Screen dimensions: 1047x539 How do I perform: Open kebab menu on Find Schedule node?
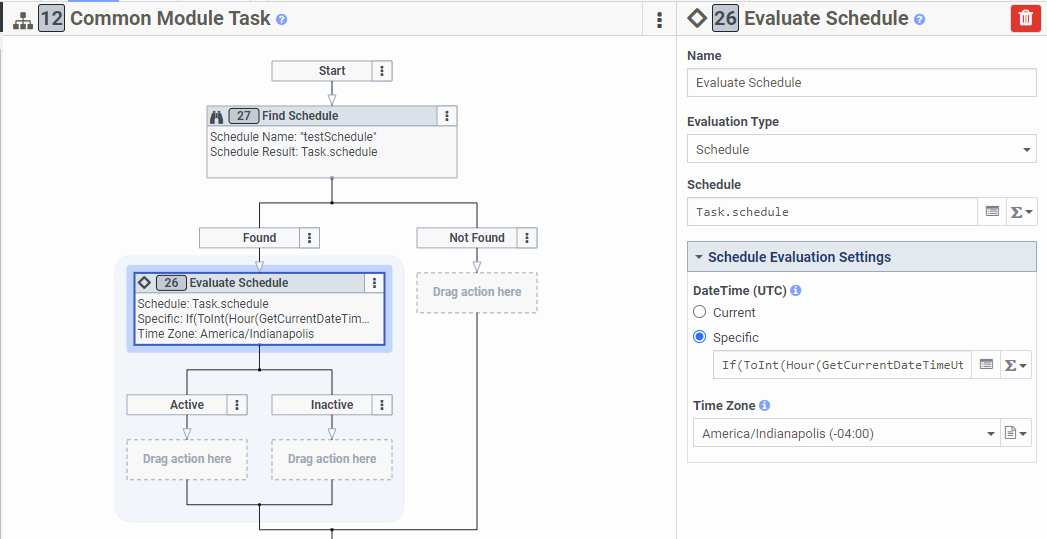tap(447, 116)
